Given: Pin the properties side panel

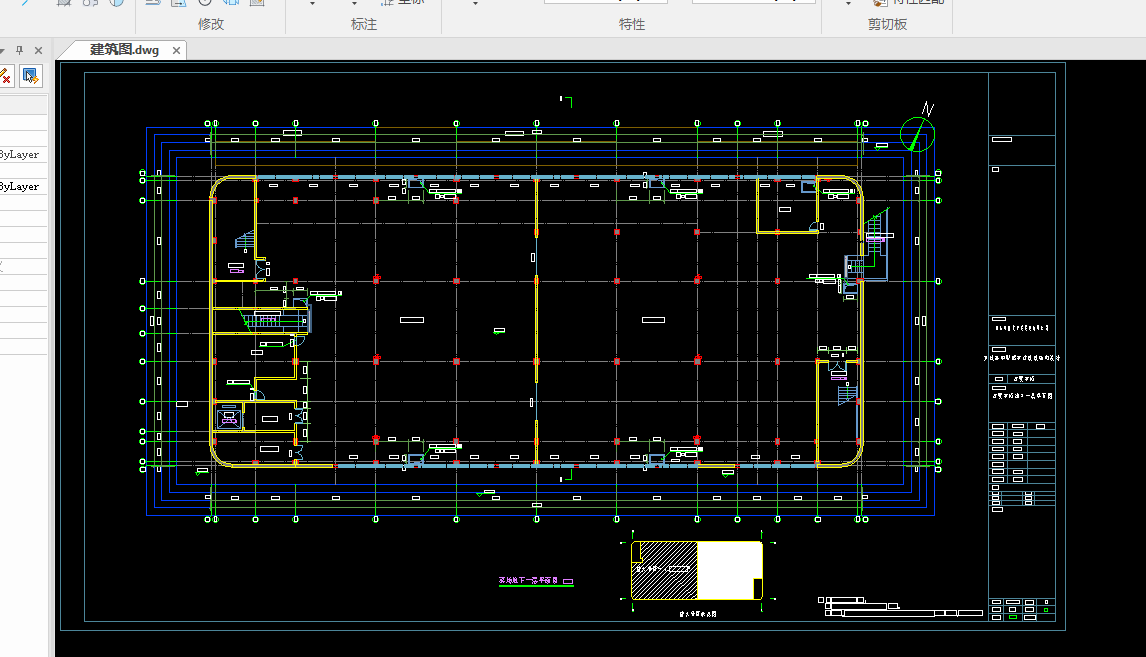Looking at the screenshot, I should (20, 50).
